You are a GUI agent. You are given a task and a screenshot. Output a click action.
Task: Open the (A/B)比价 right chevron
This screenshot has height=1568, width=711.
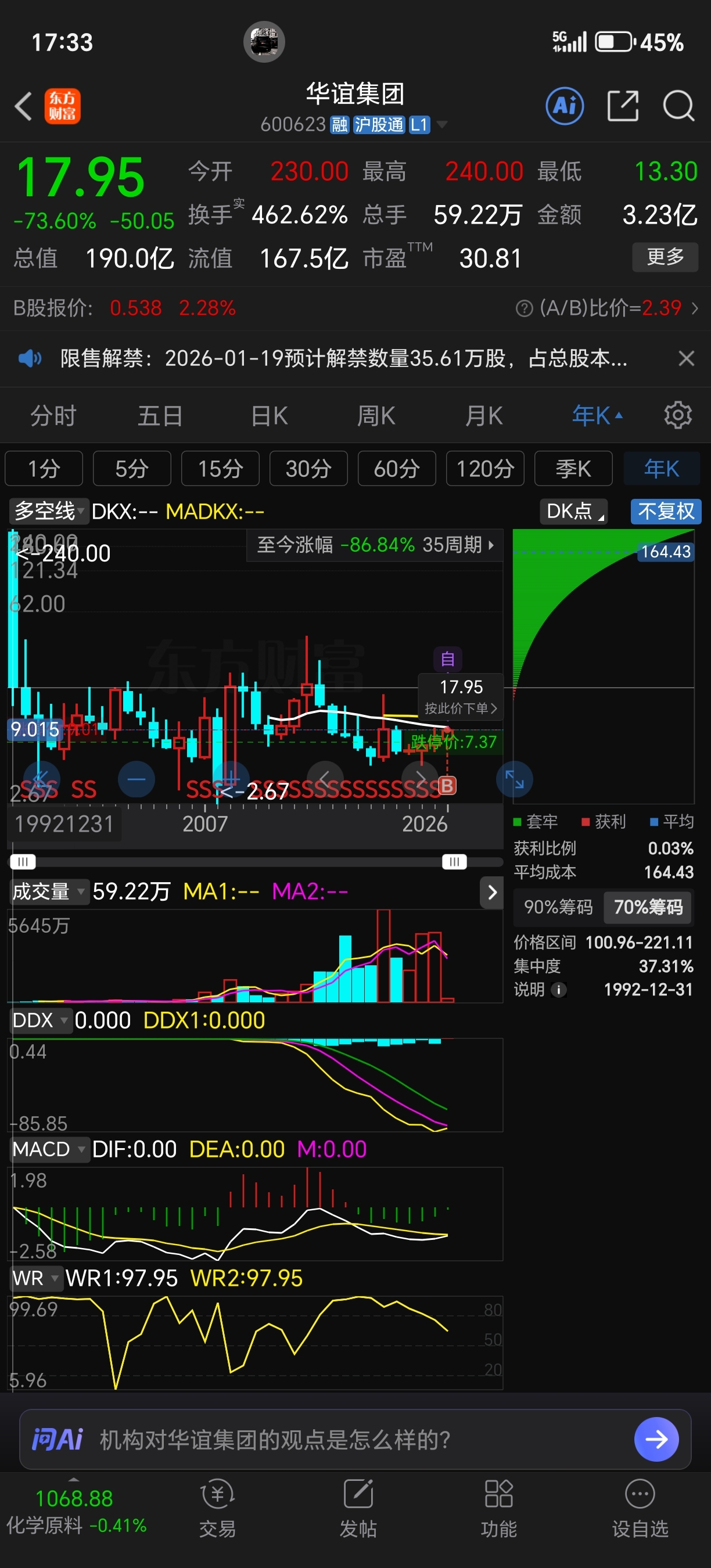click(x=695, y=308)
